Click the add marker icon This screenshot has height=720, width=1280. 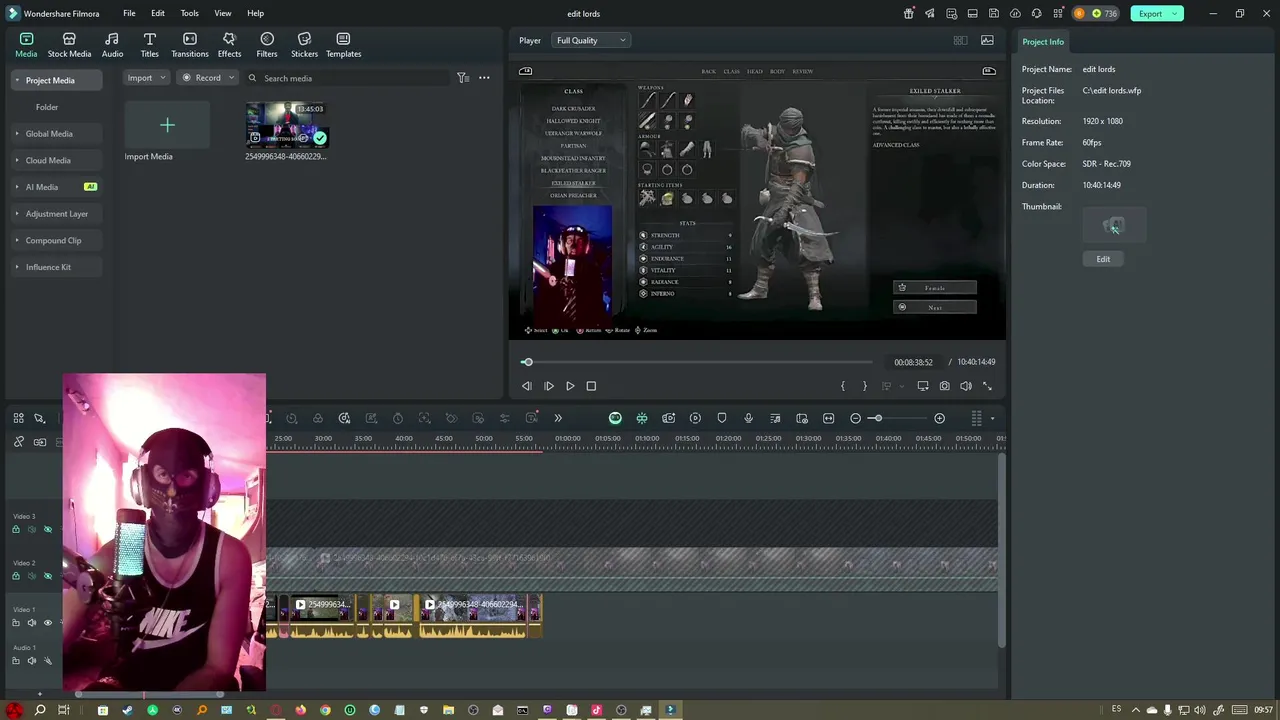tap(722, 418)
